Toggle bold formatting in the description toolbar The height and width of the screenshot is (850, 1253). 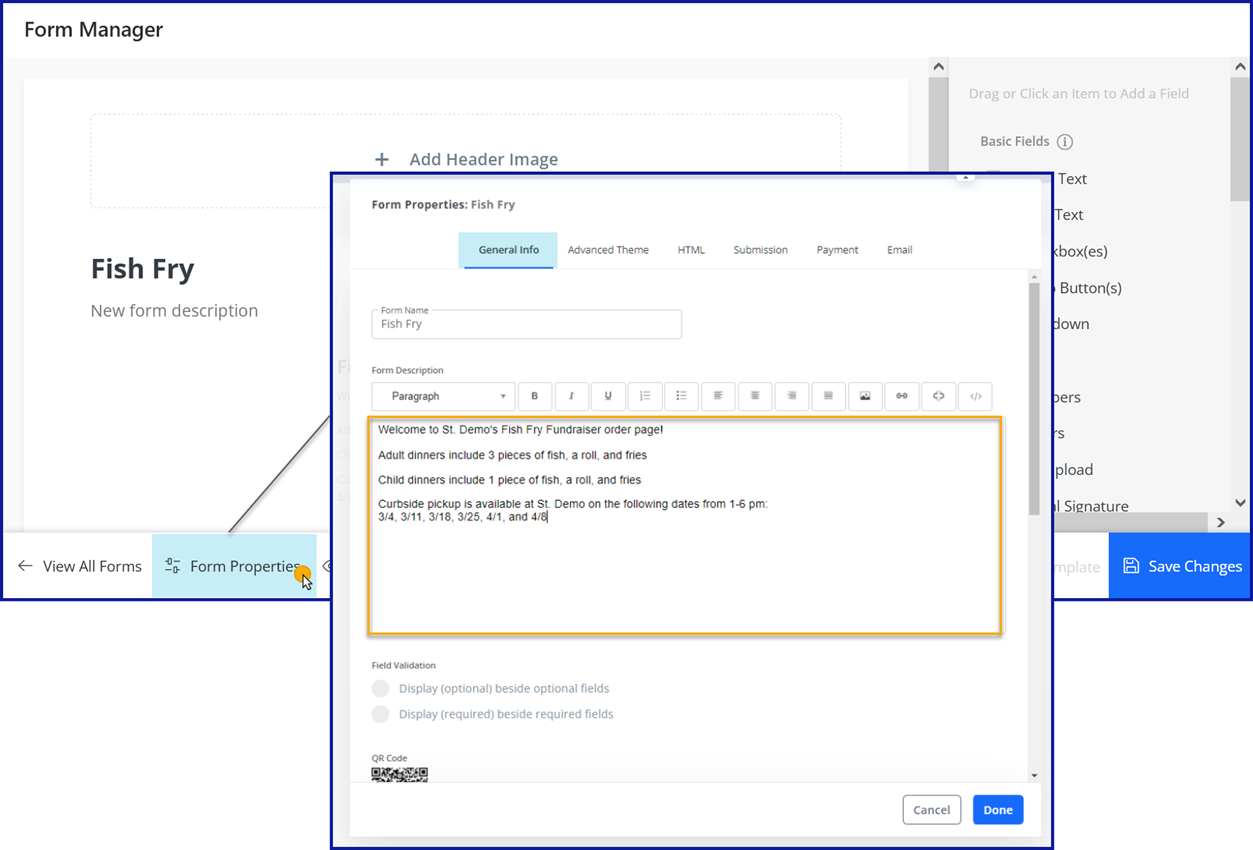tap(535, 396)
